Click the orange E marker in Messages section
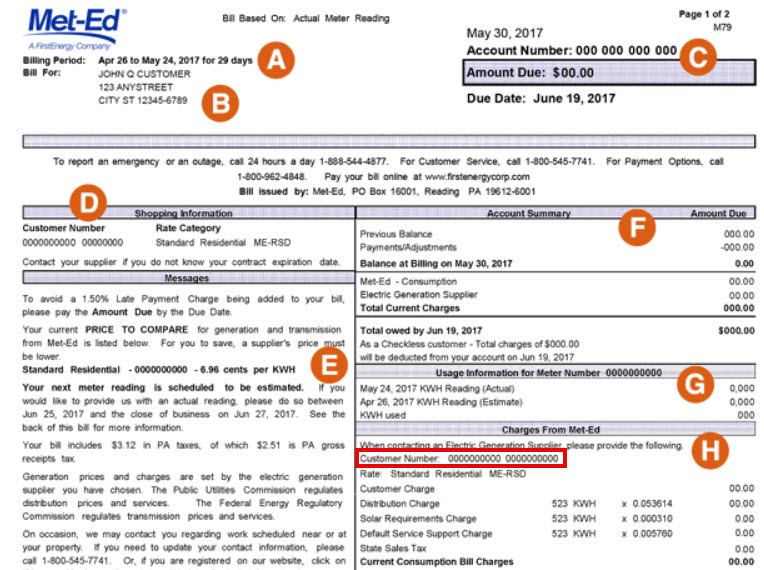This screenshot has width=764, height=570. 329,365
